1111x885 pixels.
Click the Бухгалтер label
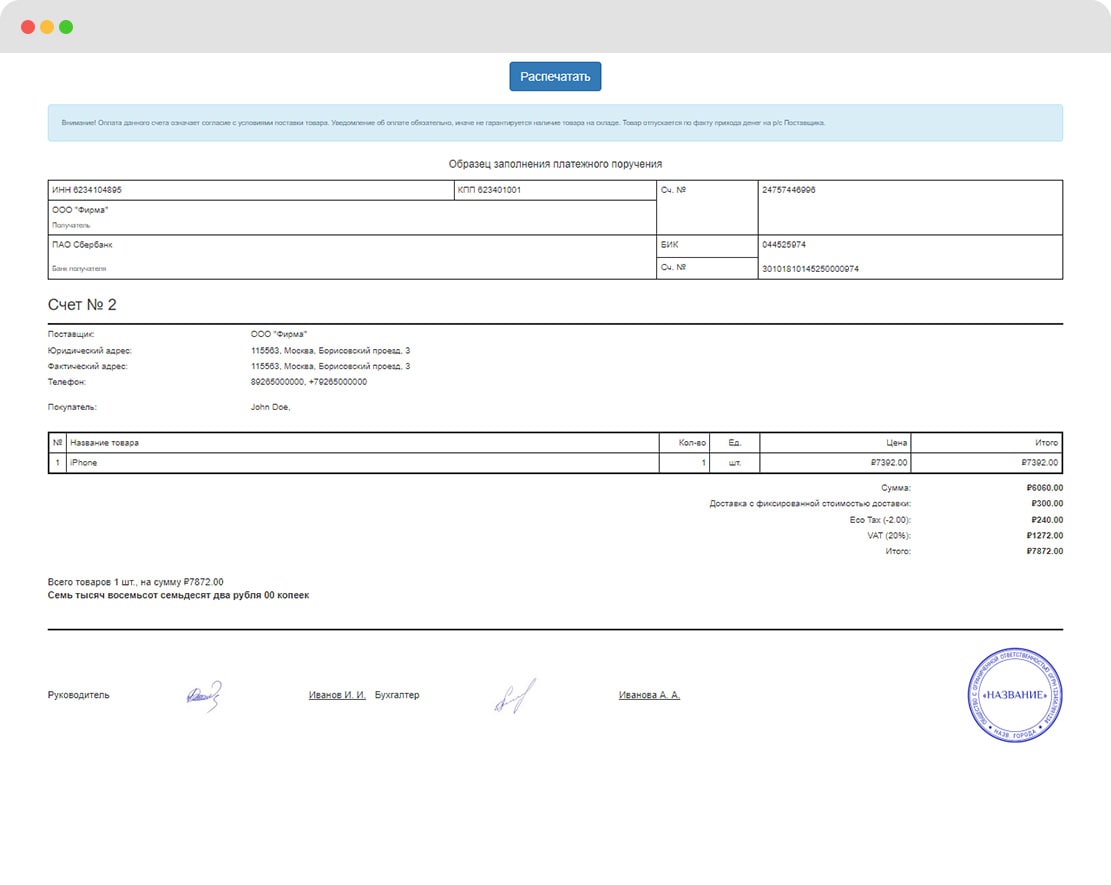tap(397, 695)
